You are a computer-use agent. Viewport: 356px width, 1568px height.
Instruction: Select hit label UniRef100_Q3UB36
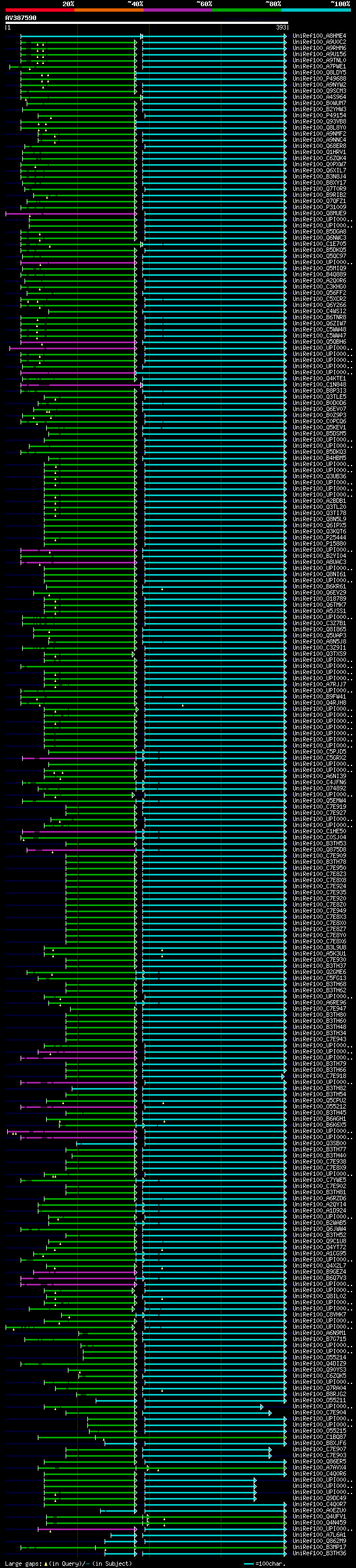coord(319,477)
